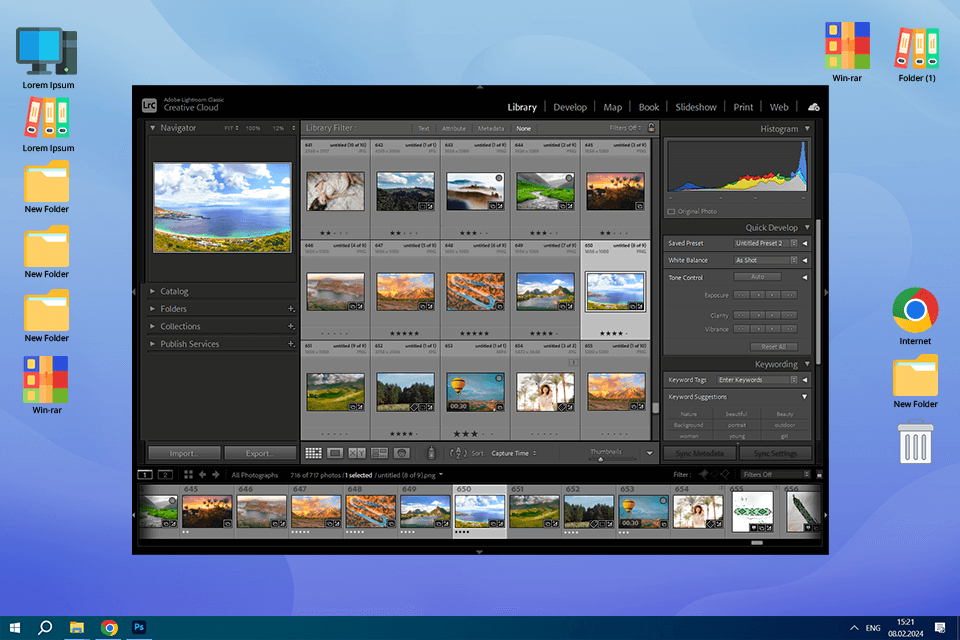Enable the Attribute library filter
This screenshot has height=640, width=960.
(454, 129)
